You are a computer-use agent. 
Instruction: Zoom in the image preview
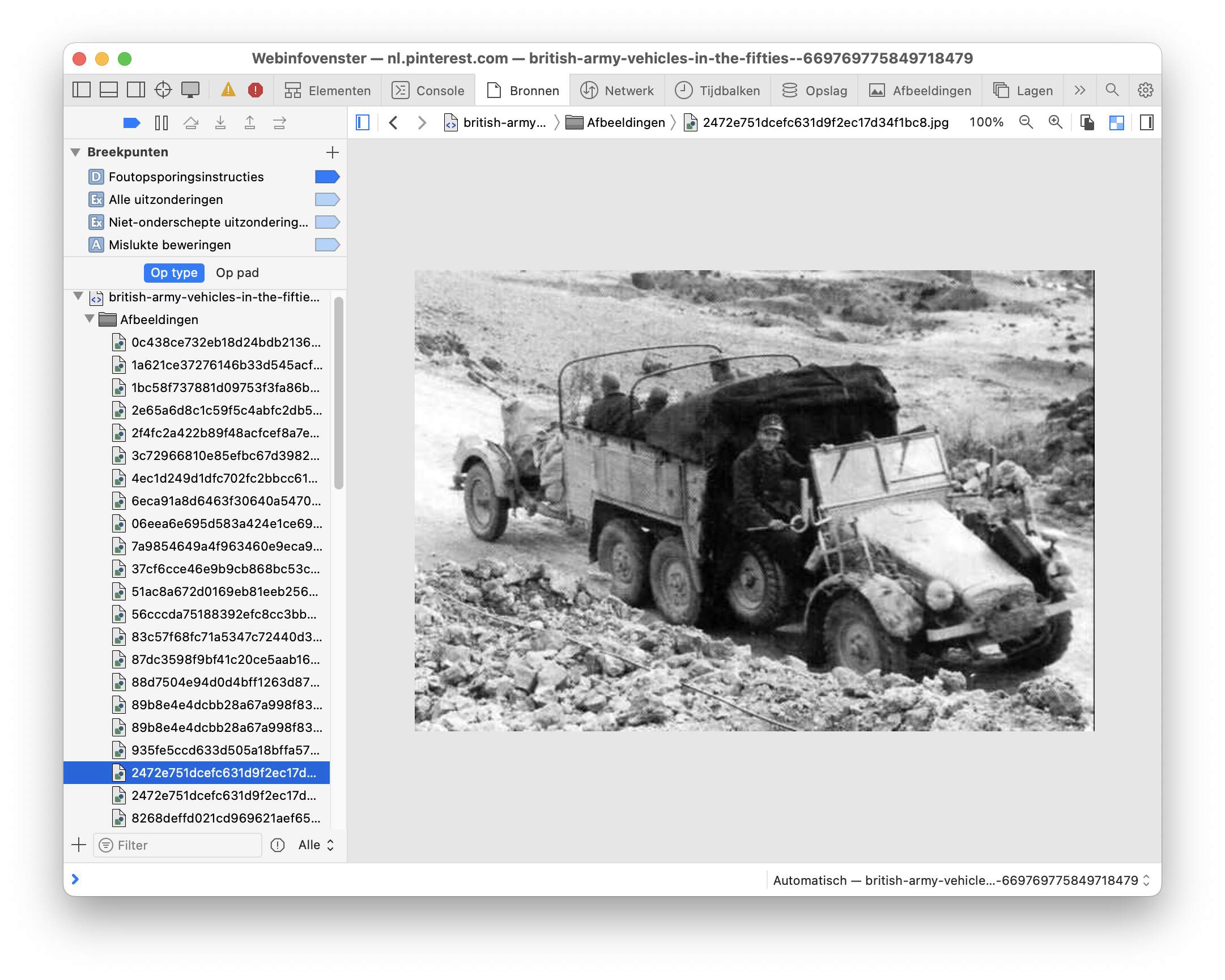tap(1055, 122)
